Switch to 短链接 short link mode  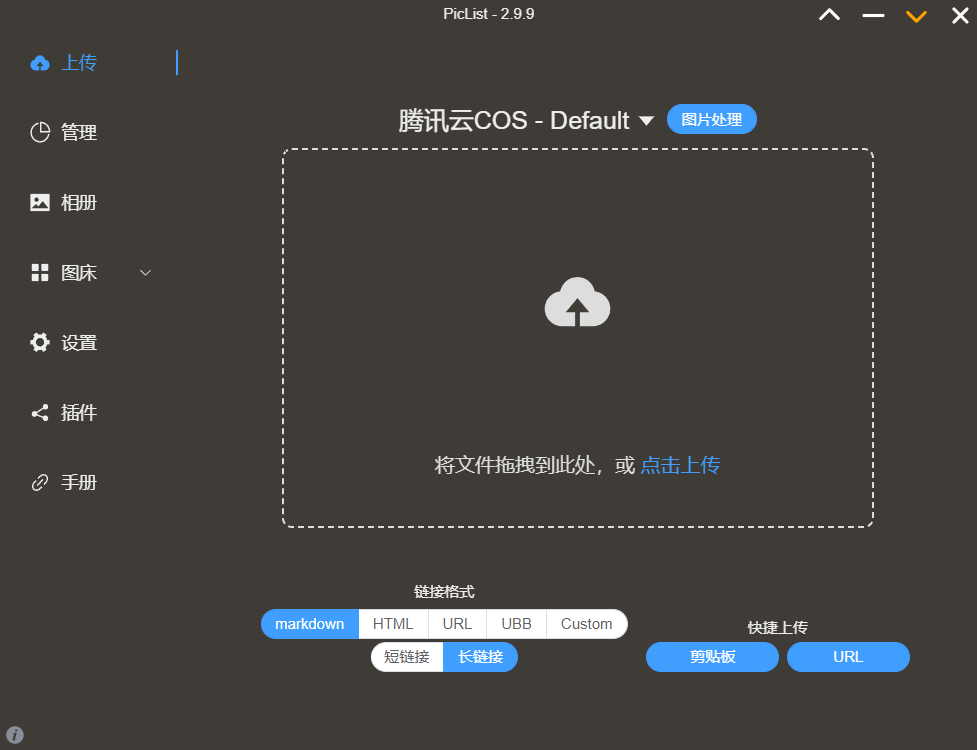click(x=407, y=657)
